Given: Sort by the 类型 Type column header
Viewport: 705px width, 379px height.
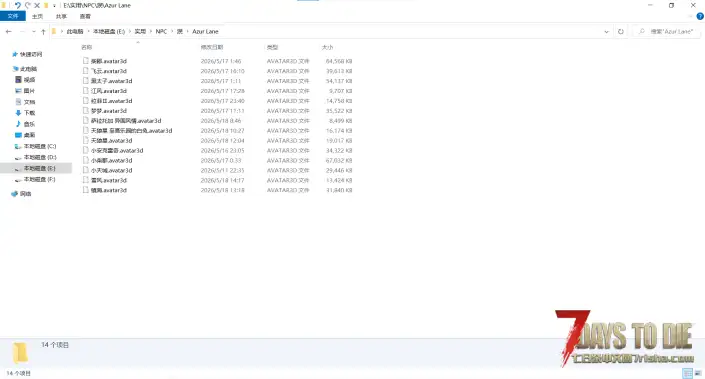Looking at the screenshot, I should tap(272, 47).
